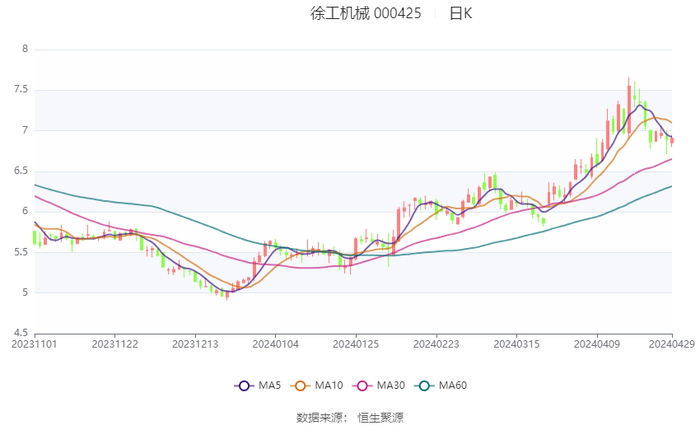Viewport: 700px width, 426px height.
Task: Click the 20240104 date axis label
Action: click(x=275, y=343)
